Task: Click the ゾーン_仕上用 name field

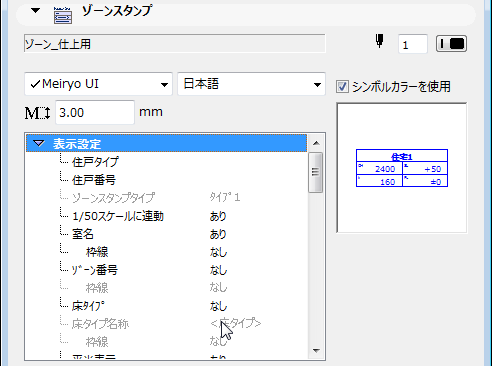Action: coord(174,44)
